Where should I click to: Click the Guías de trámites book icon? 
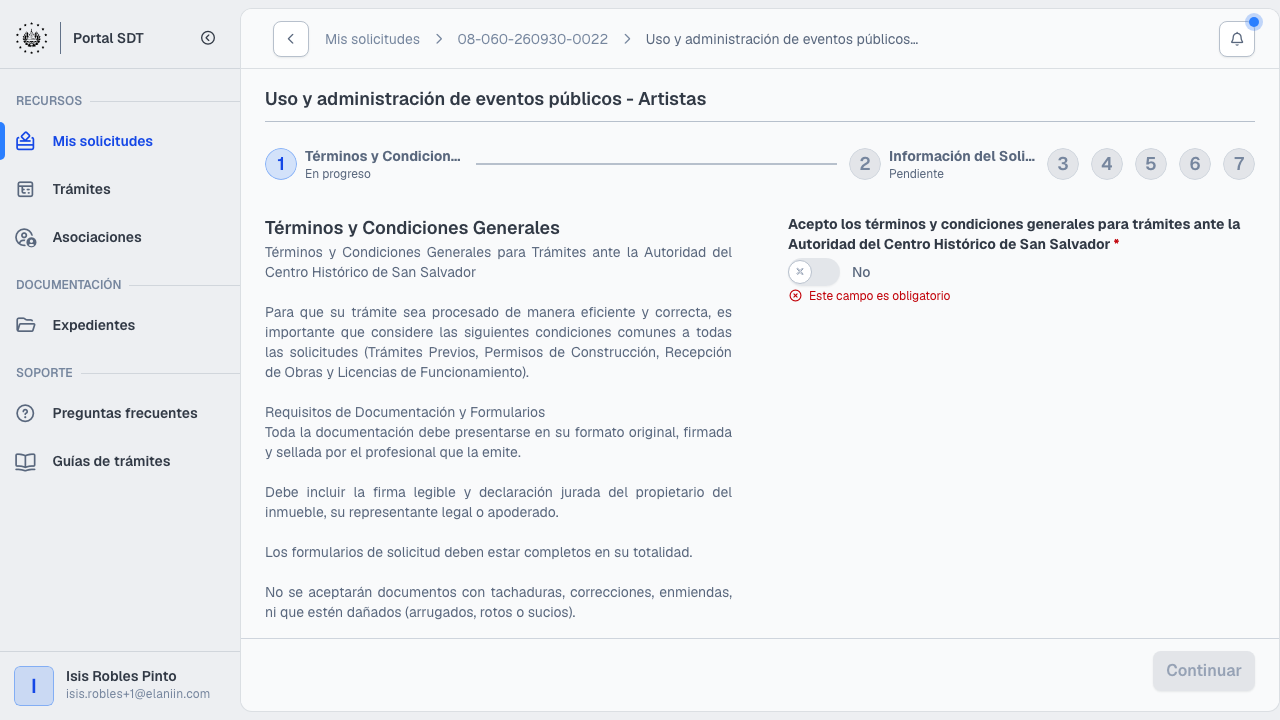point(26,461)
